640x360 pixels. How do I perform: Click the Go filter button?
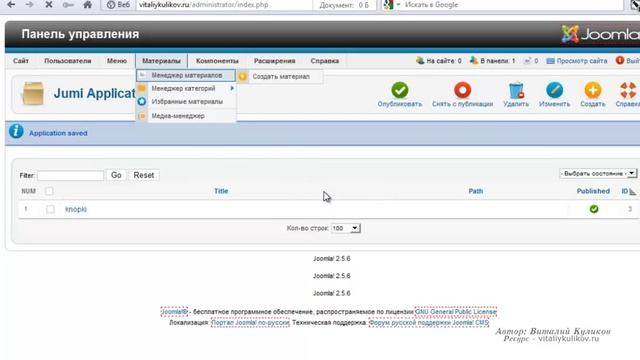pos(116,175)
